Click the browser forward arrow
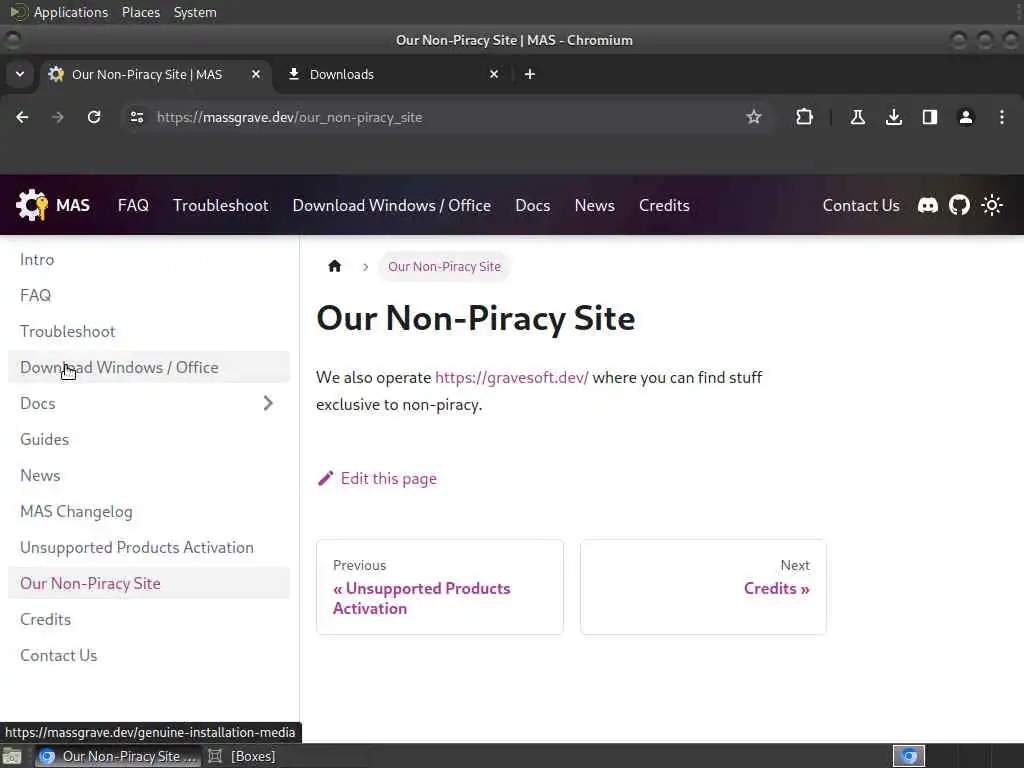 [58, 118]
